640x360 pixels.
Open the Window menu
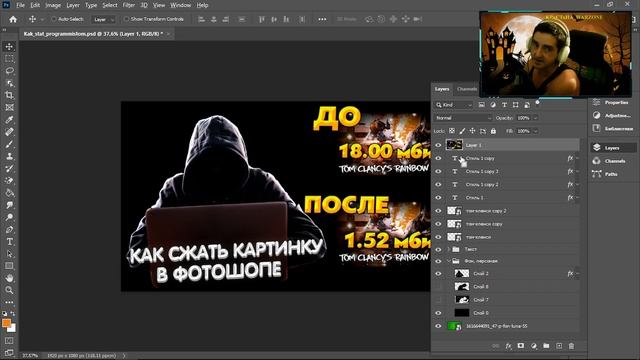coord(180,5)
